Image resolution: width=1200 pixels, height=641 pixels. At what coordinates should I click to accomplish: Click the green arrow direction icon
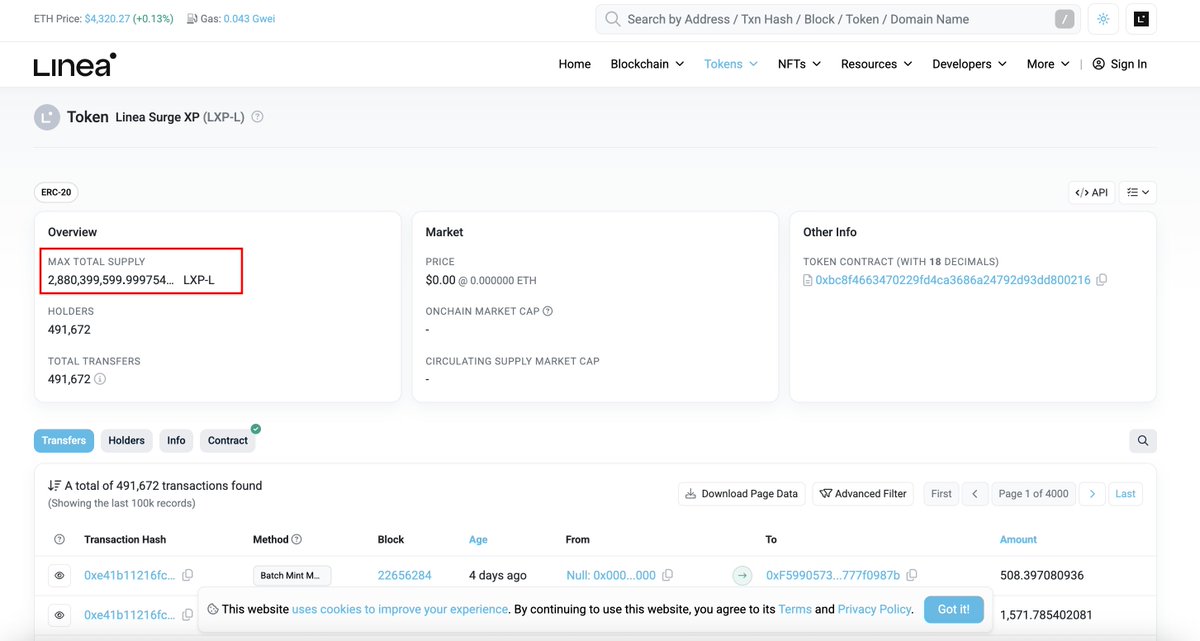(742, 575)
